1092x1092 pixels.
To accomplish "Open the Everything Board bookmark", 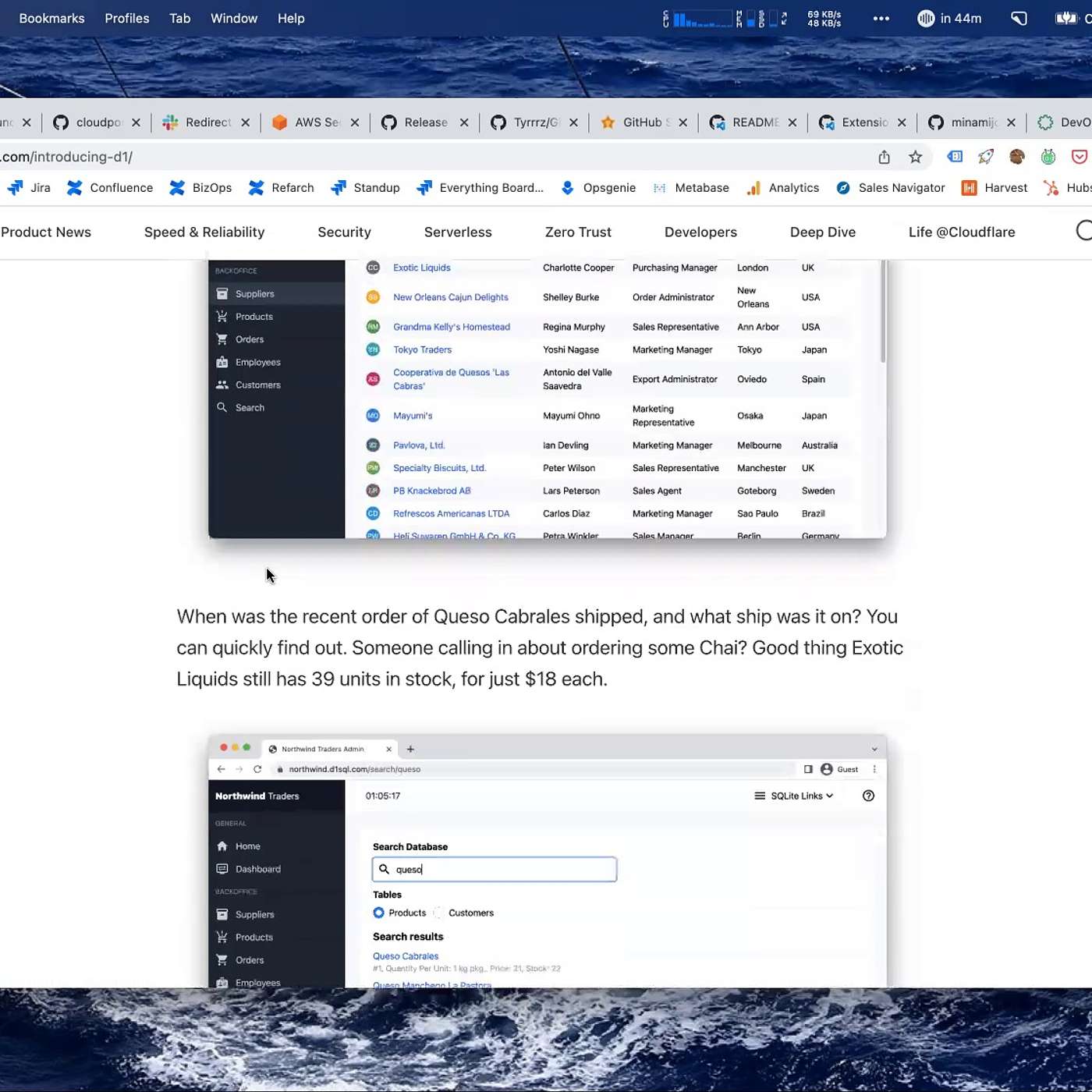I will point(480,188).
